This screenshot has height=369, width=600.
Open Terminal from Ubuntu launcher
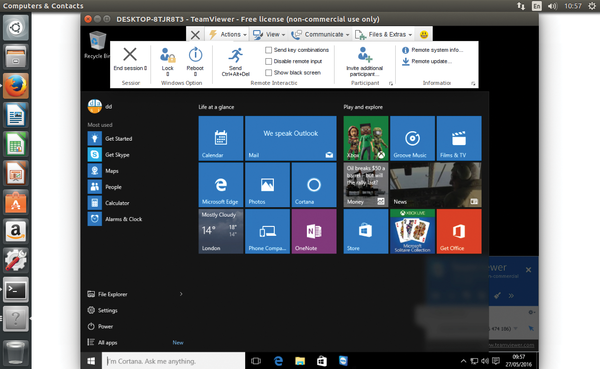tap(16, 290)
